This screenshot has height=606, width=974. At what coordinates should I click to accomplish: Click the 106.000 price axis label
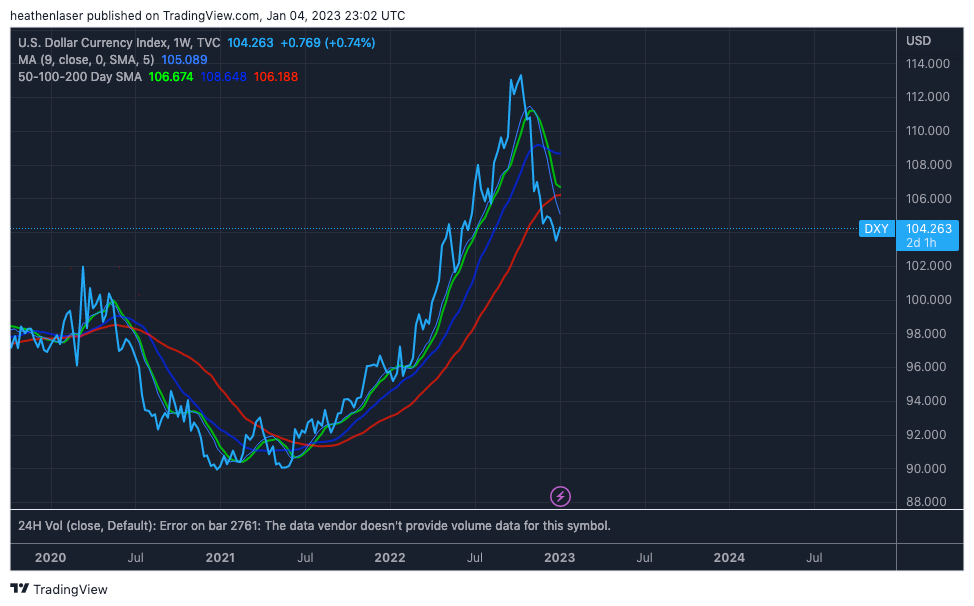coord(928,199)
